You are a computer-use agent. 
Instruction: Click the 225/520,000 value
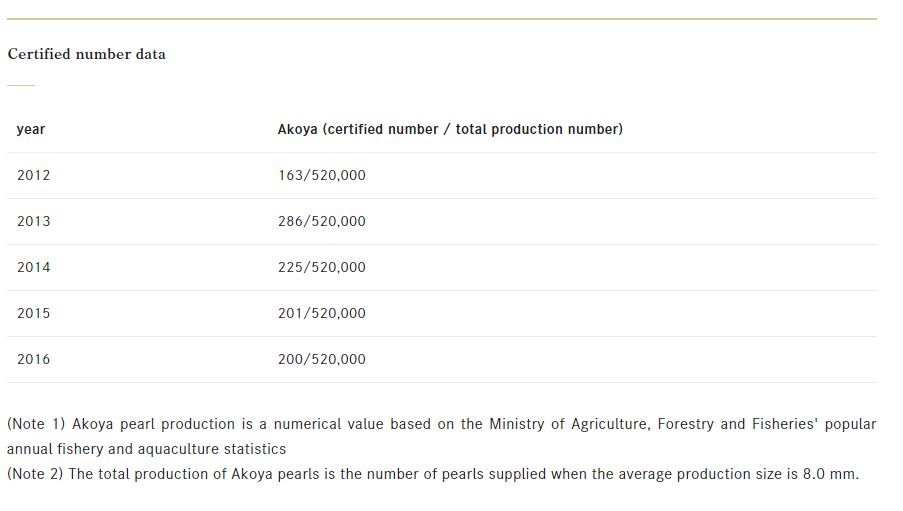321,267
